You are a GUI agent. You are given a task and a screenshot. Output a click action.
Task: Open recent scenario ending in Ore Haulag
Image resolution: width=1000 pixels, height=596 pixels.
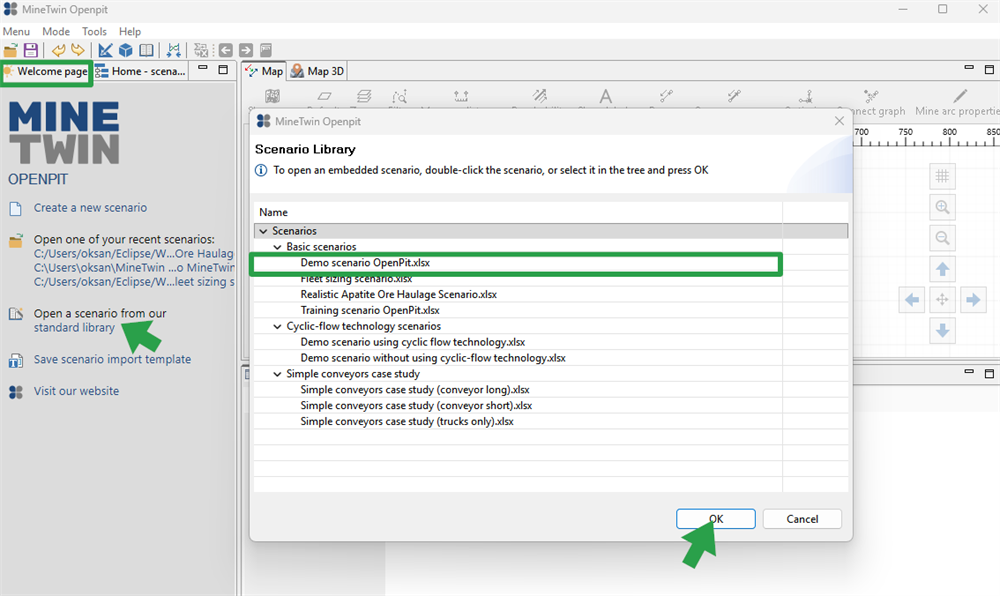(134, 254)
